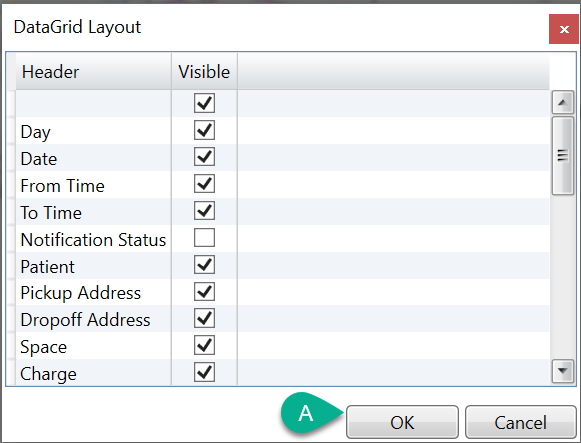581x443 pixels.
Task: Uncheck the Charge visible checkbox
Action: (x=204, y=372)
